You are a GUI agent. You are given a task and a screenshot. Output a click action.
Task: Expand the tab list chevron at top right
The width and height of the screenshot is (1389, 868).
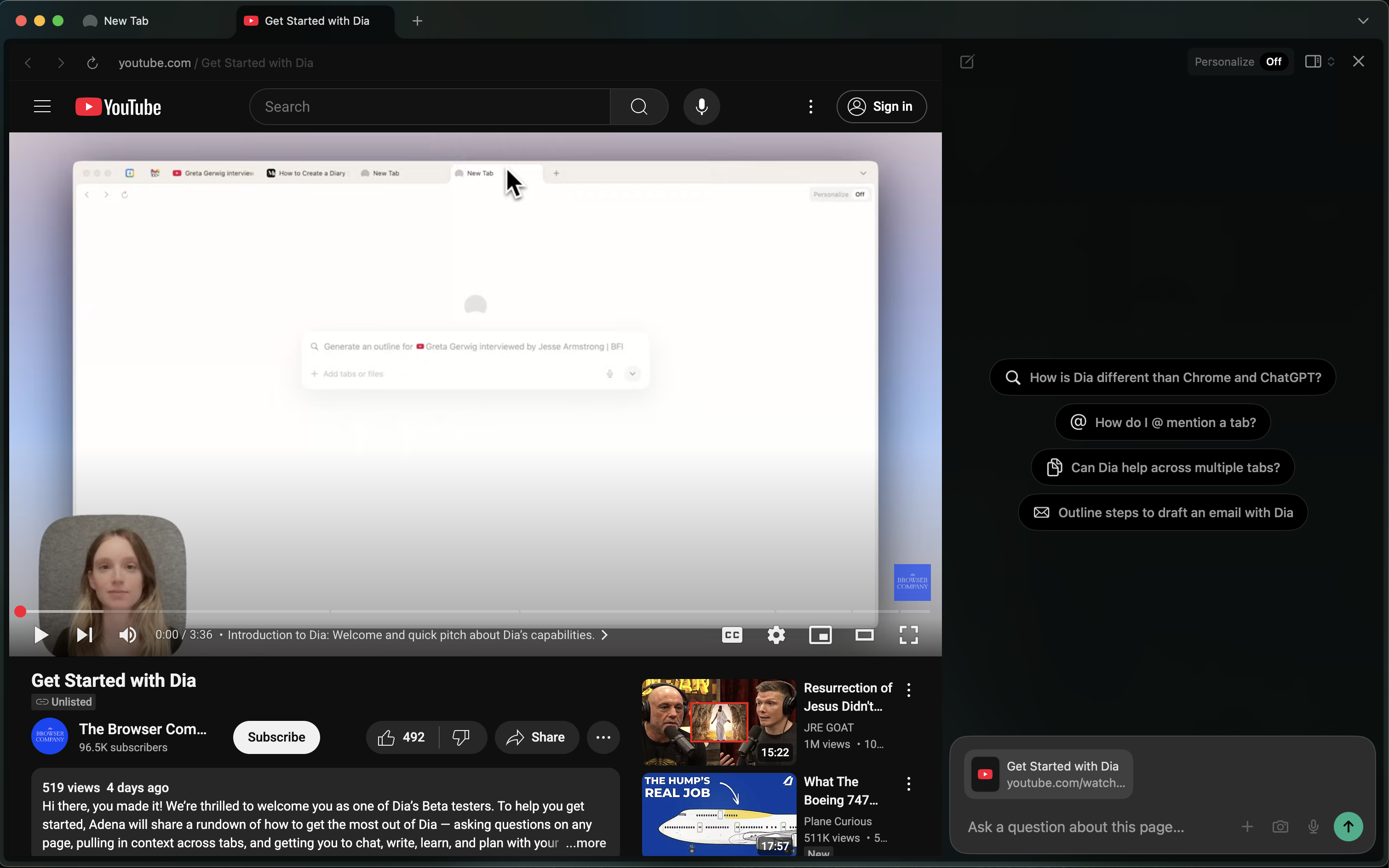click(1363, 21)
